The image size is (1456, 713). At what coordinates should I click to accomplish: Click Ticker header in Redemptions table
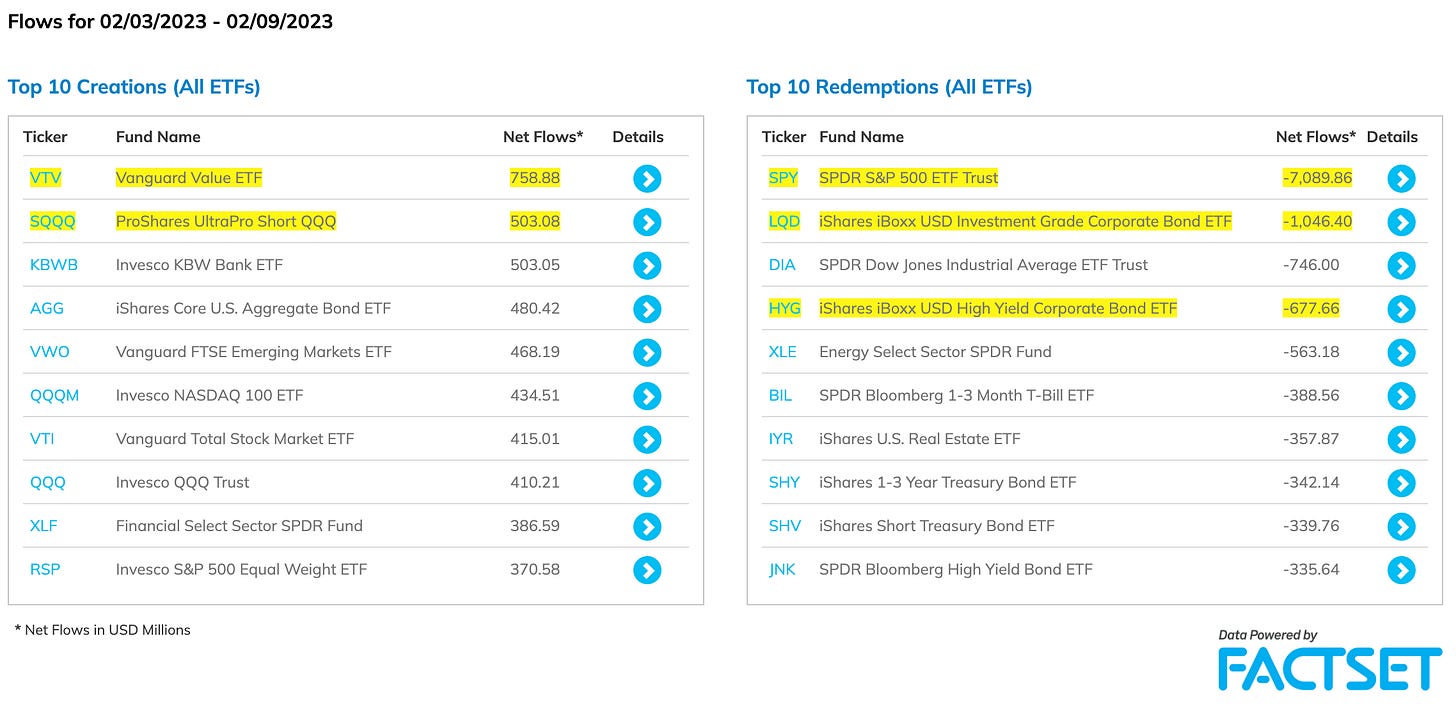click(x=784, y=137)
